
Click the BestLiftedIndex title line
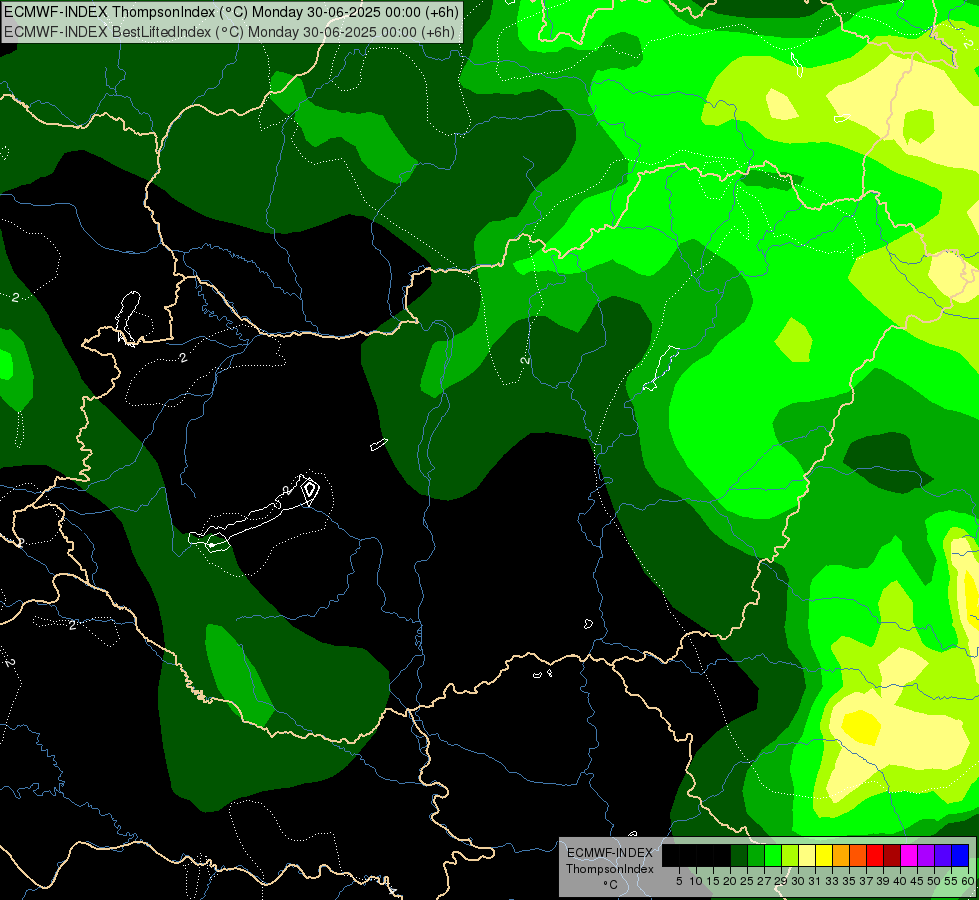click(x=229, y=32)
